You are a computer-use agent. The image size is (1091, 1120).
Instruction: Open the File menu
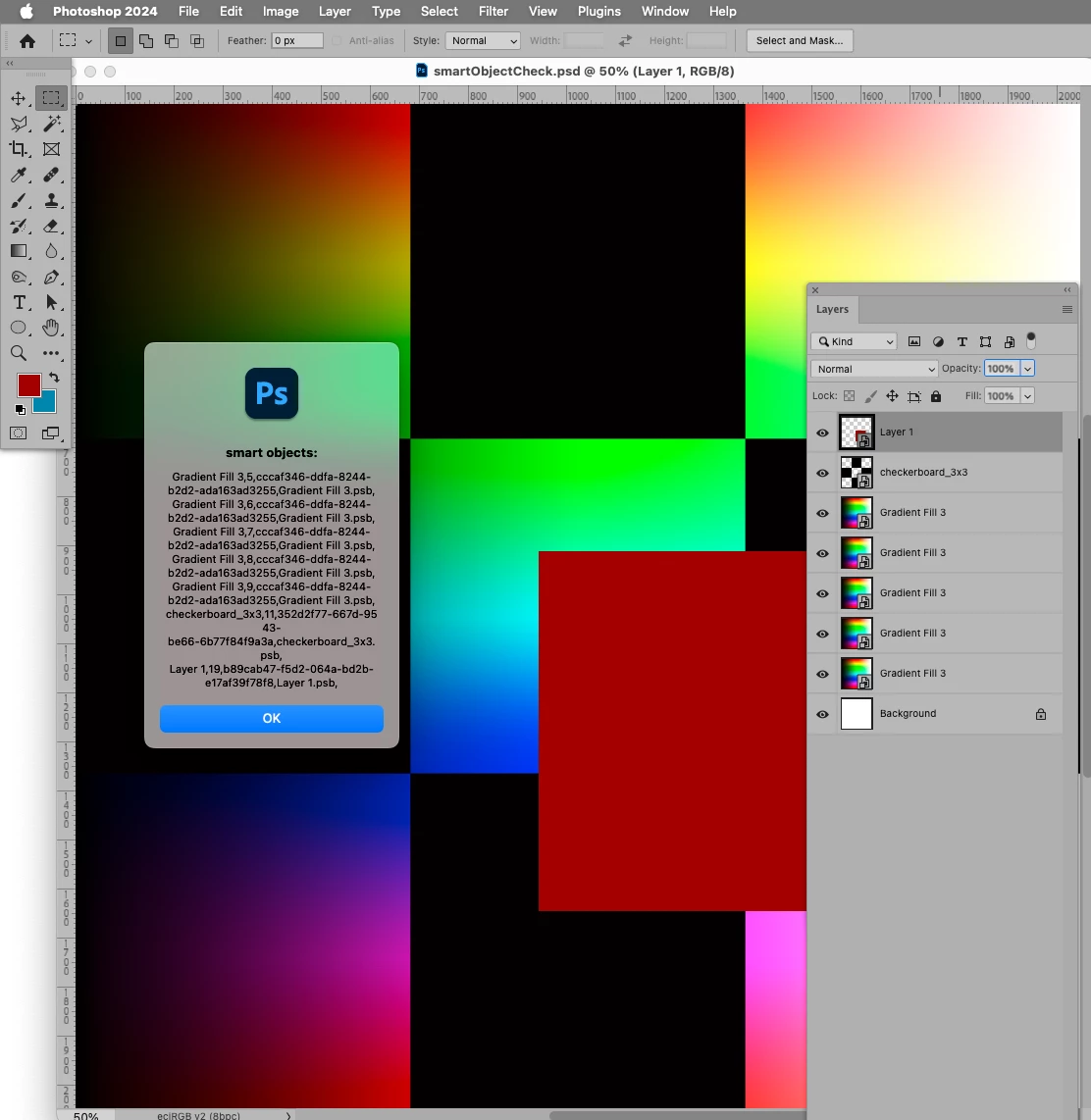[188, 12]
